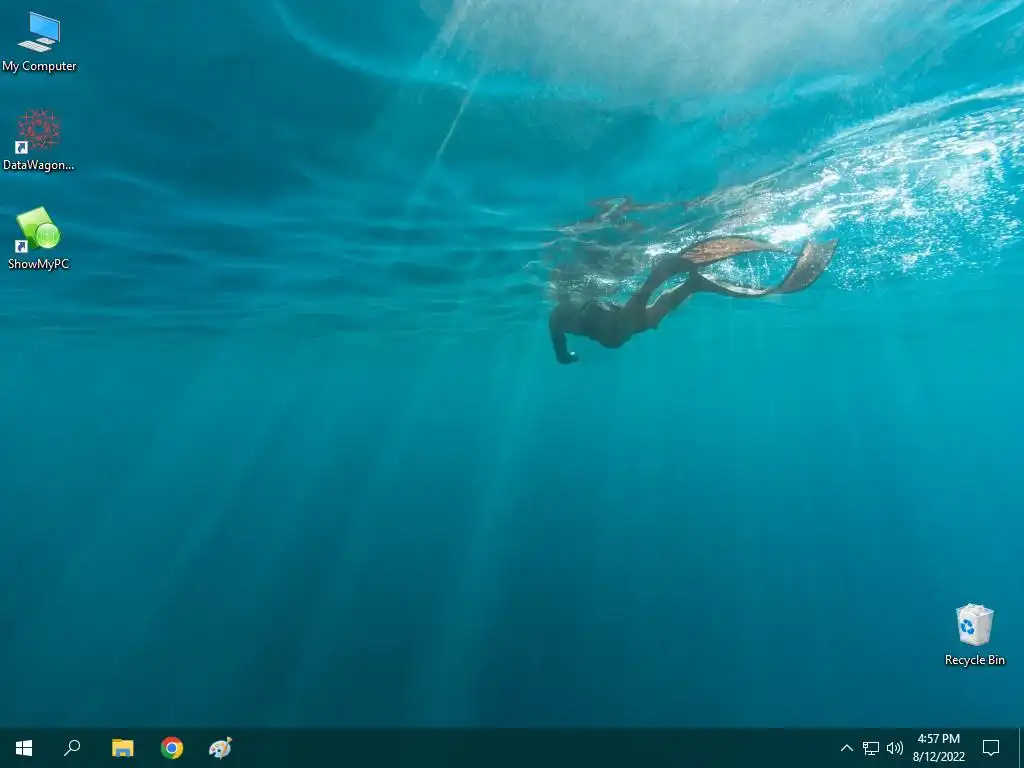Open network status tray icon
The height and width of the screenshot is (768, 1024).
(x=871, y=748)
